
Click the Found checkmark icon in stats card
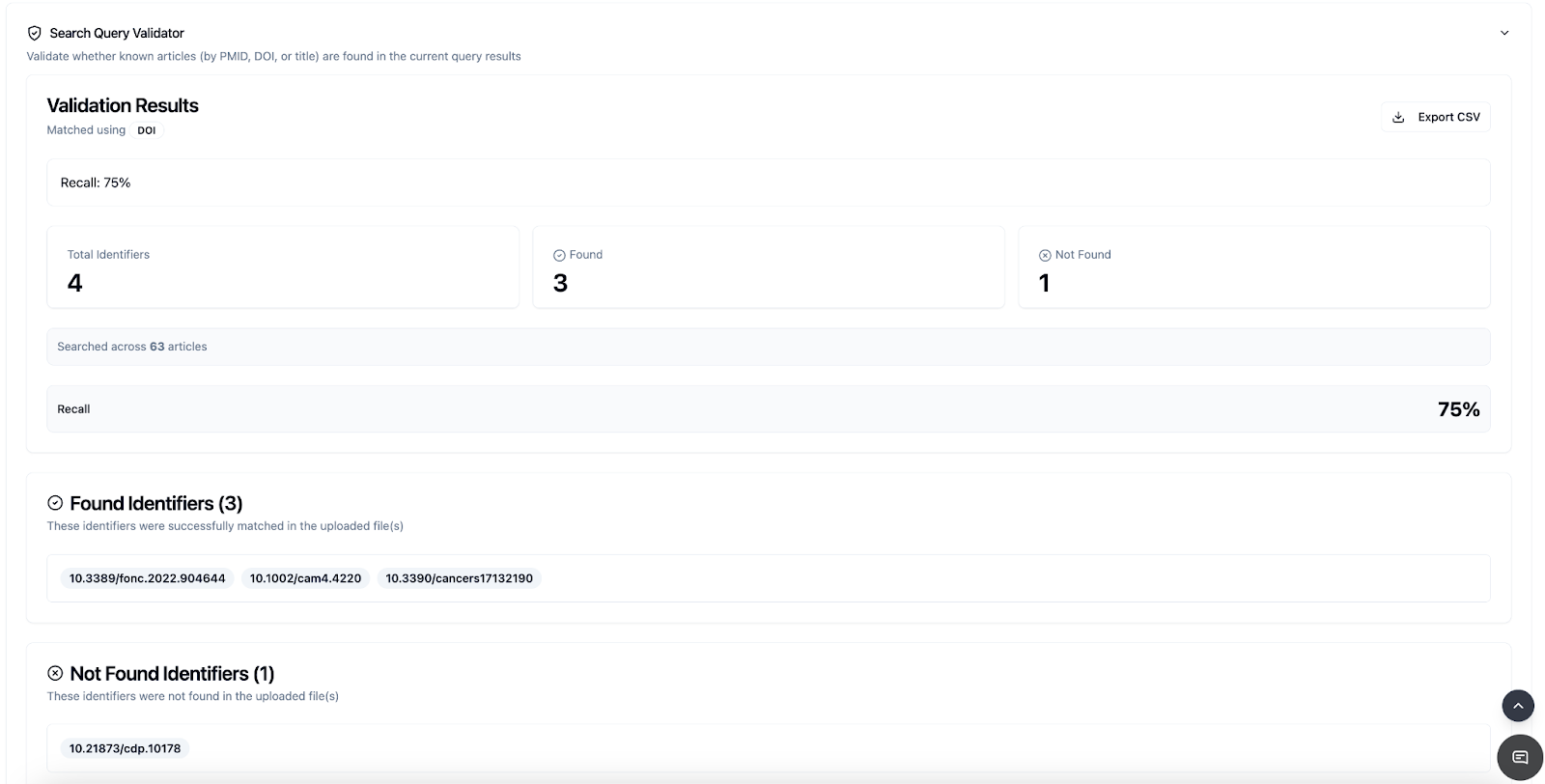(559, 256)
